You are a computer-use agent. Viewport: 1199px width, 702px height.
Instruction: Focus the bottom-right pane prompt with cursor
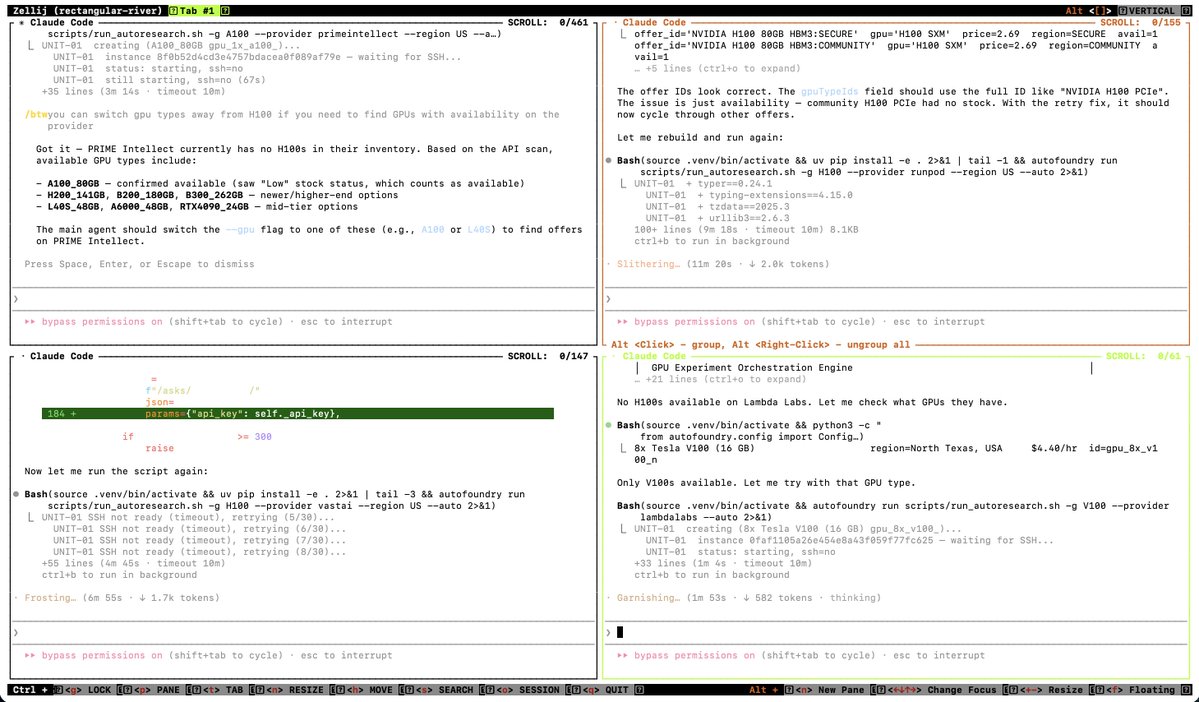[896, 632]
